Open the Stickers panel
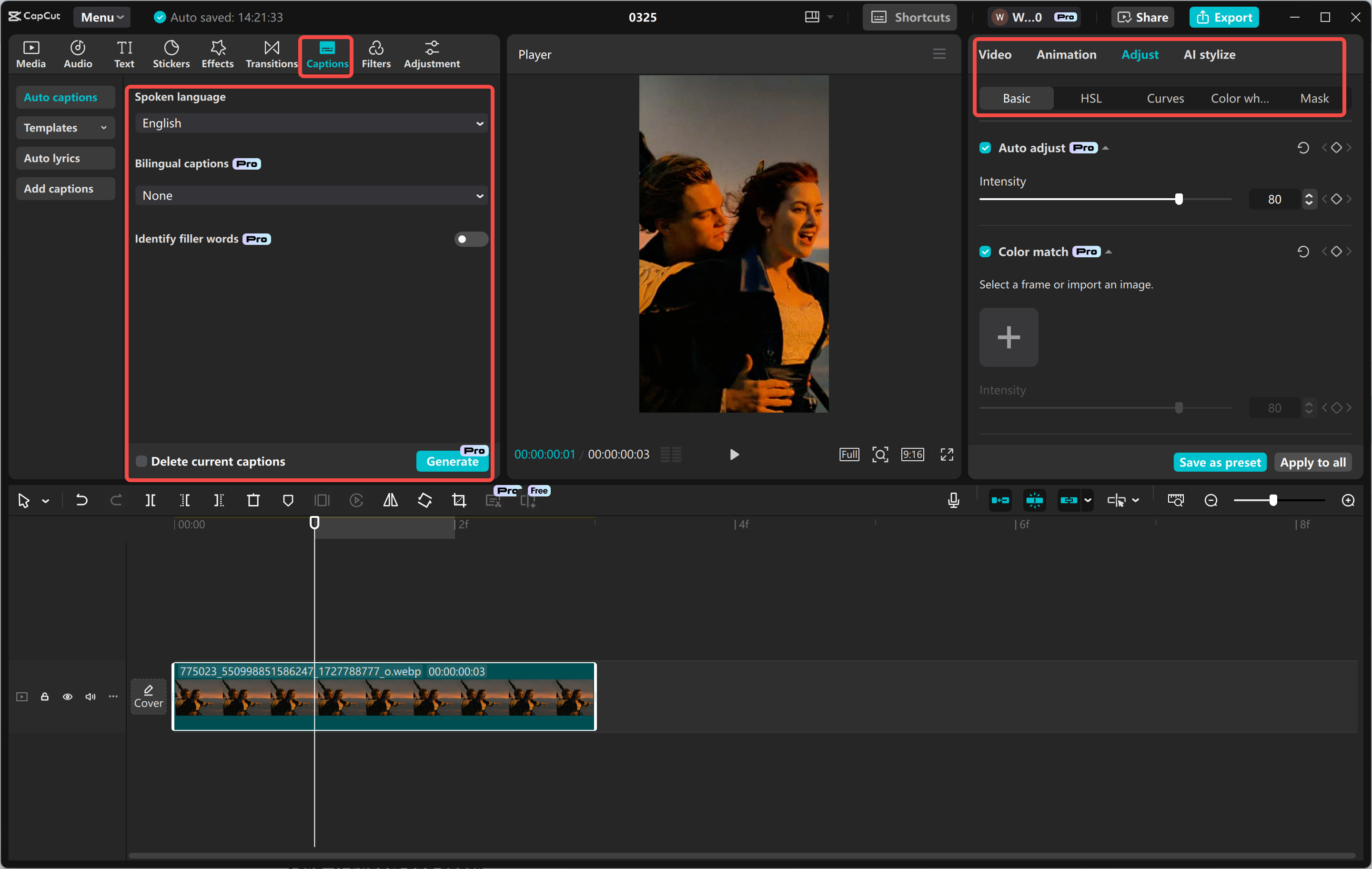 coord(171,55)
